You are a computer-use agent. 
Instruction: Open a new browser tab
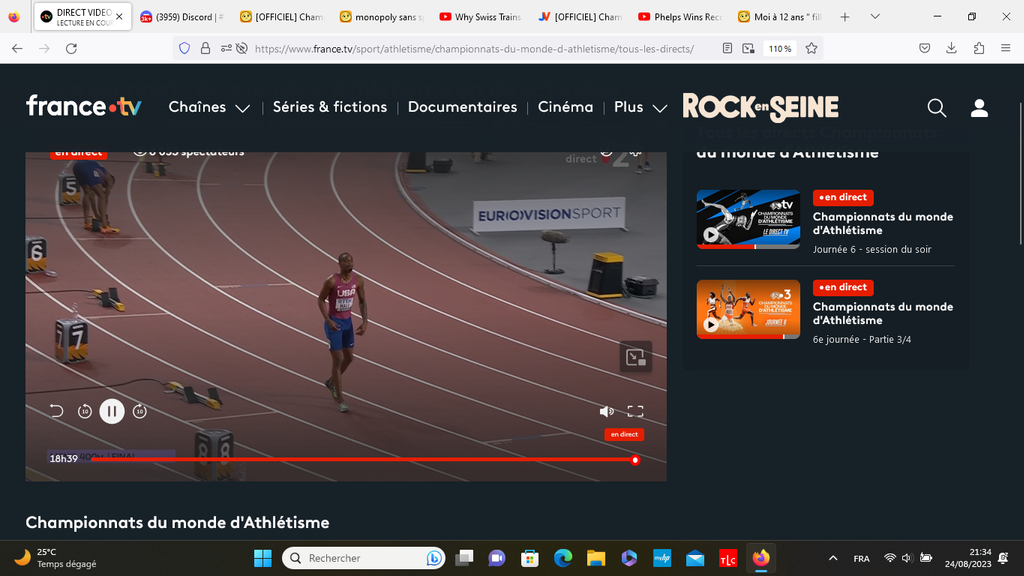tap(845, 17)
